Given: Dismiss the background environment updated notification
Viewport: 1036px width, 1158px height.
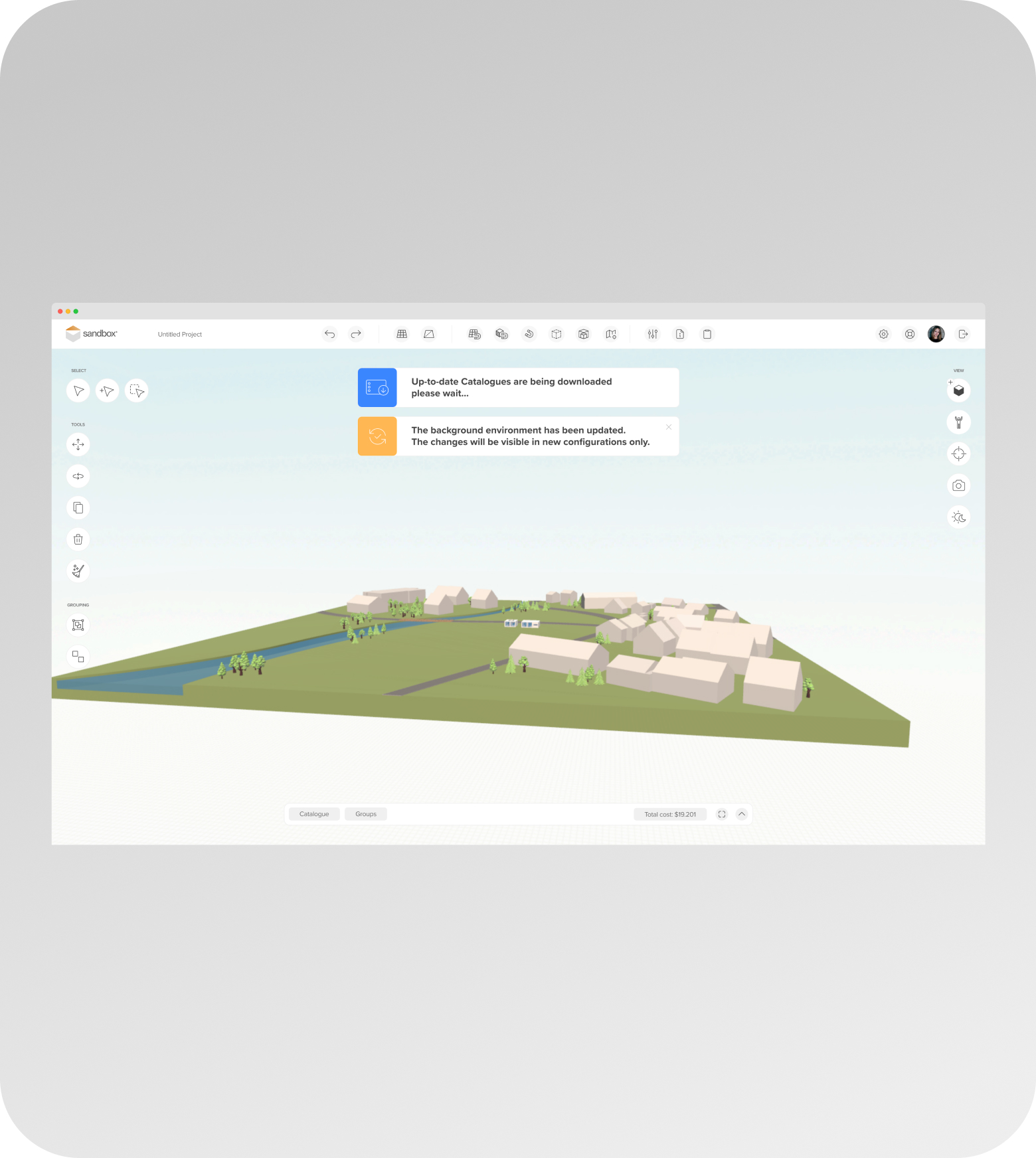Looking at the screenshot, I should click(x=669, y=427).
